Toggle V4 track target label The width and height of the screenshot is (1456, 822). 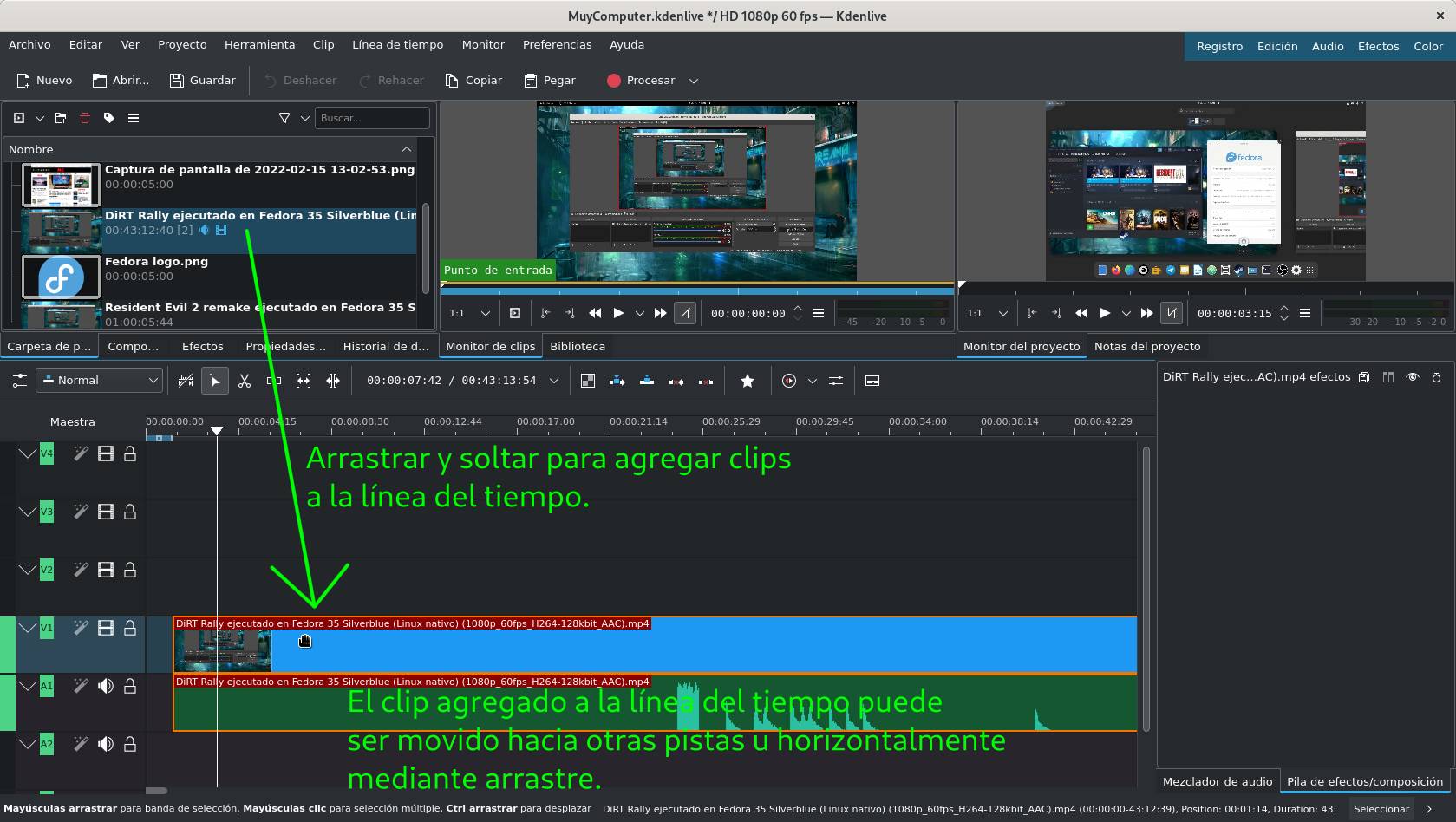[47, 453]
